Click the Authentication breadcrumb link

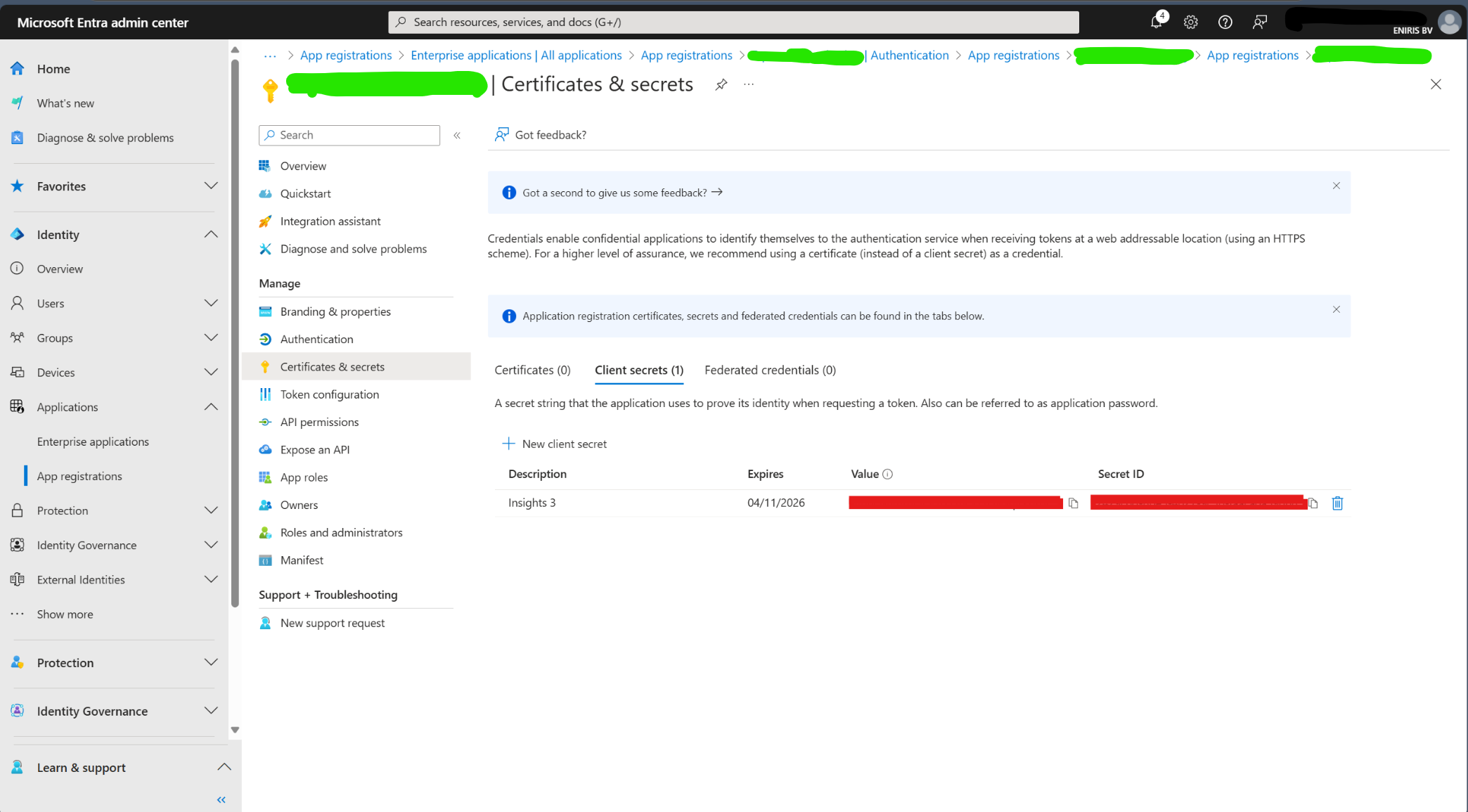910,56
